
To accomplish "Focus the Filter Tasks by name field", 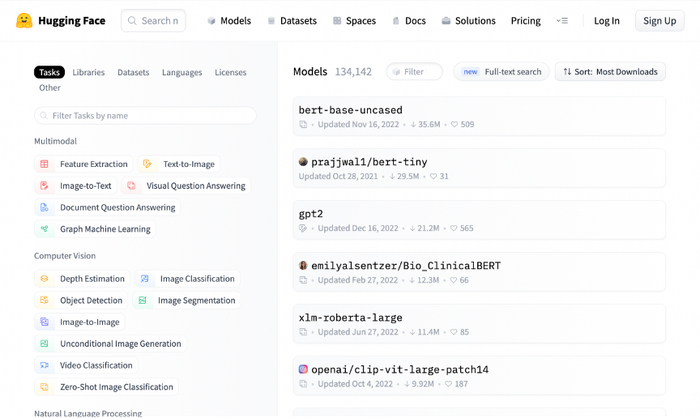I will point(150,116).
